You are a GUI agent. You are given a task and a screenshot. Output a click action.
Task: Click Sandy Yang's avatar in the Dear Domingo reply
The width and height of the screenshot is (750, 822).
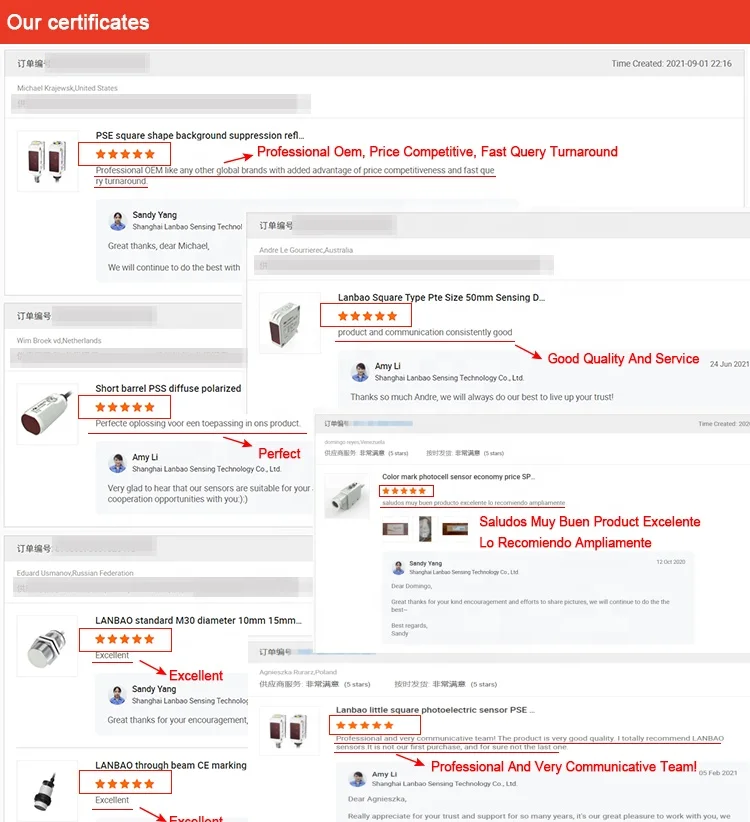(398, 568)
